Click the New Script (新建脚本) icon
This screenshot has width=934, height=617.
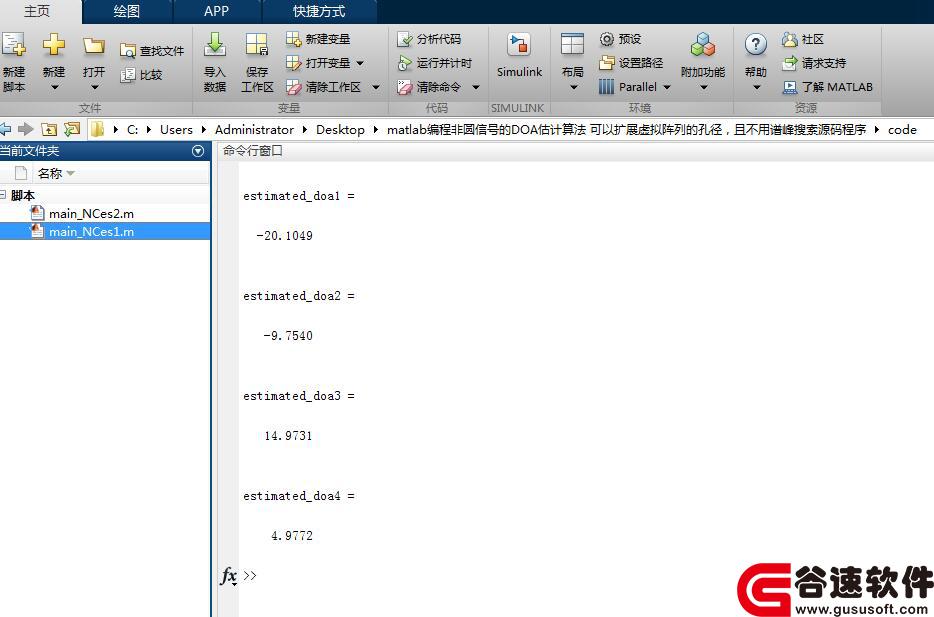tap(14, 45)
